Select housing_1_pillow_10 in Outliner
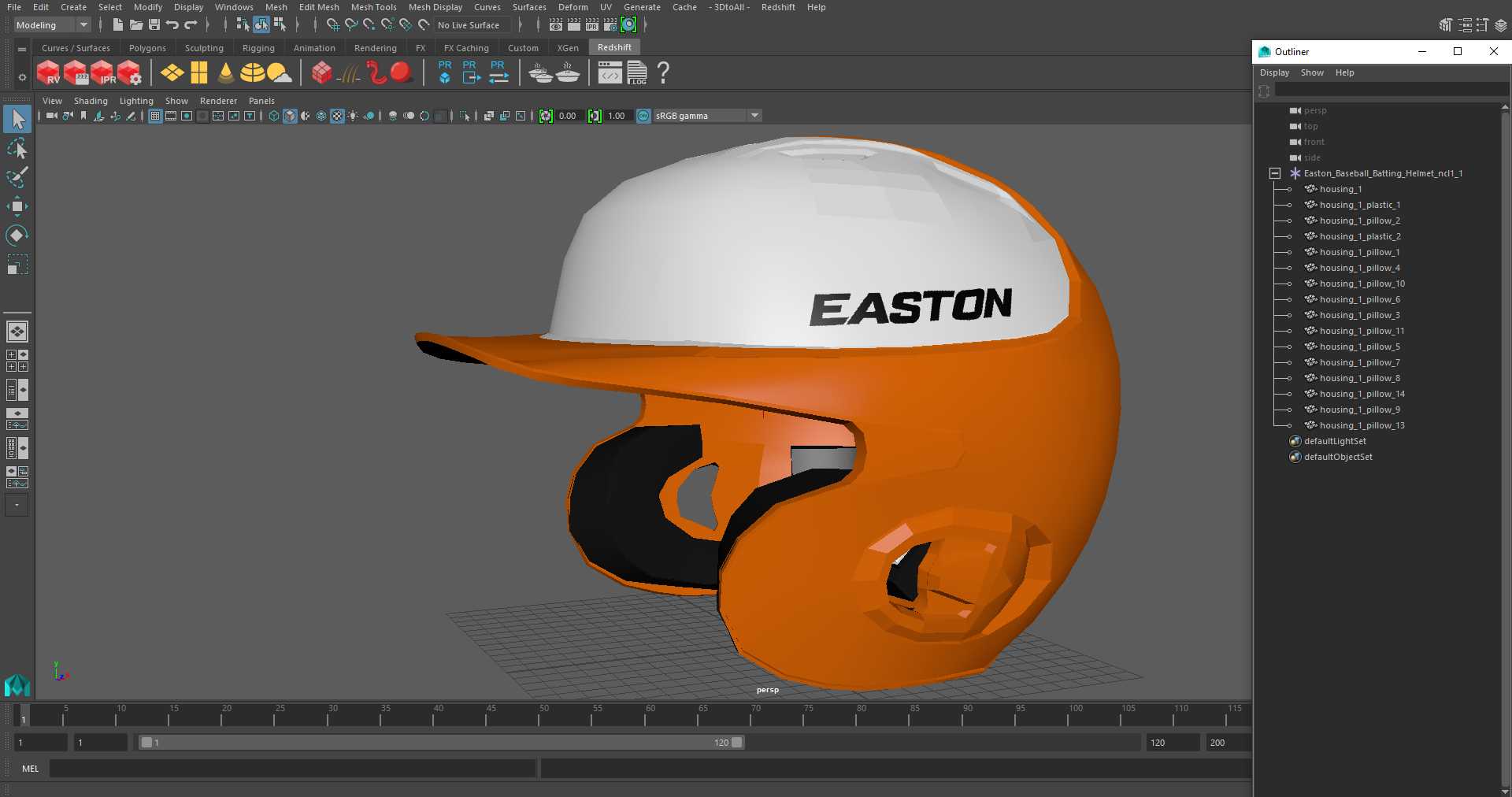The height and width of the screenshot is (797, 1512). [1362, 284]
